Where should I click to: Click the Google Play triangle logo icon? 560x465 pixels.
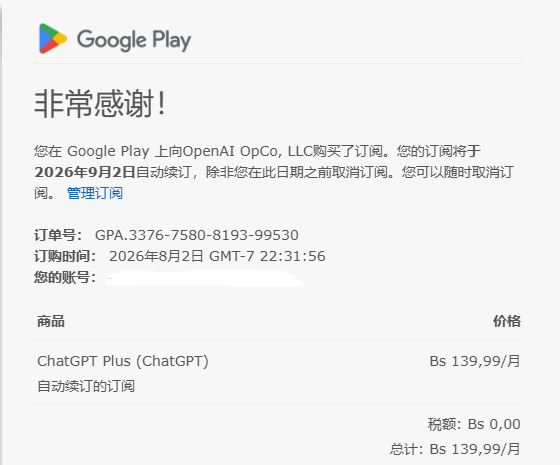(53, 39)
